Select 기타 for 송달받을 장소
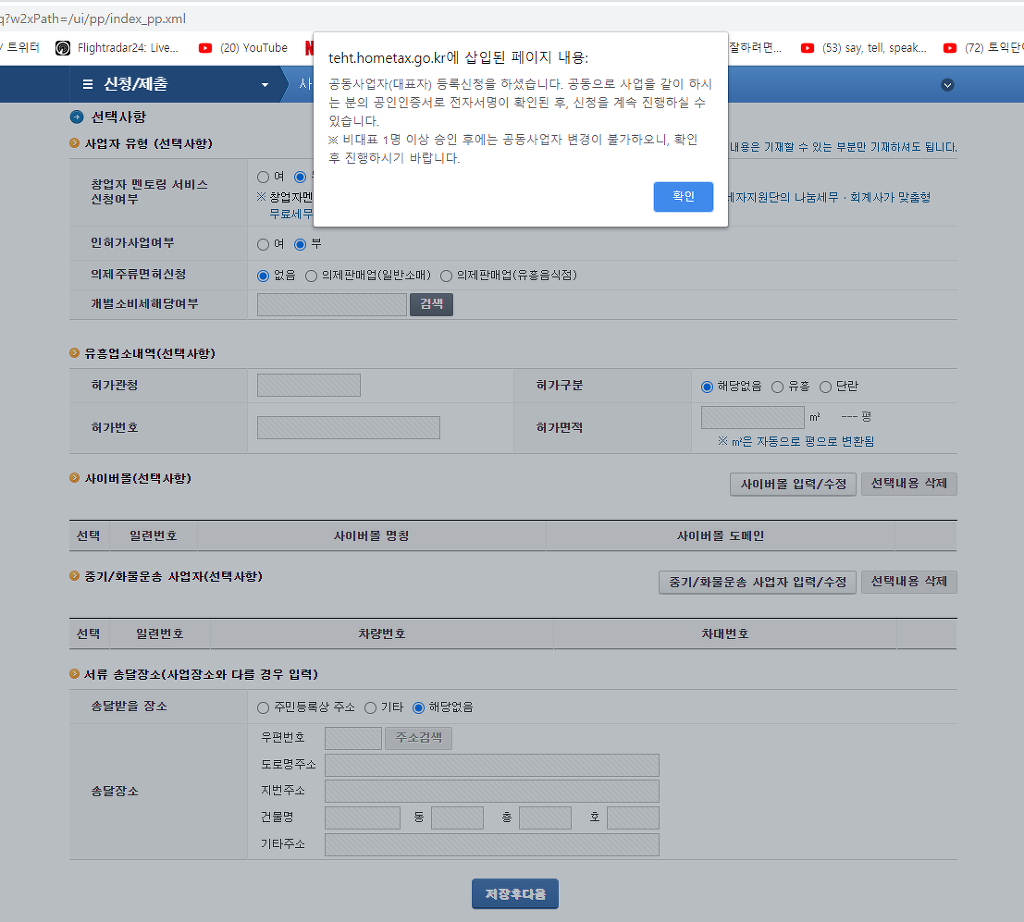 pyautogui.click(x=370, y=708)
